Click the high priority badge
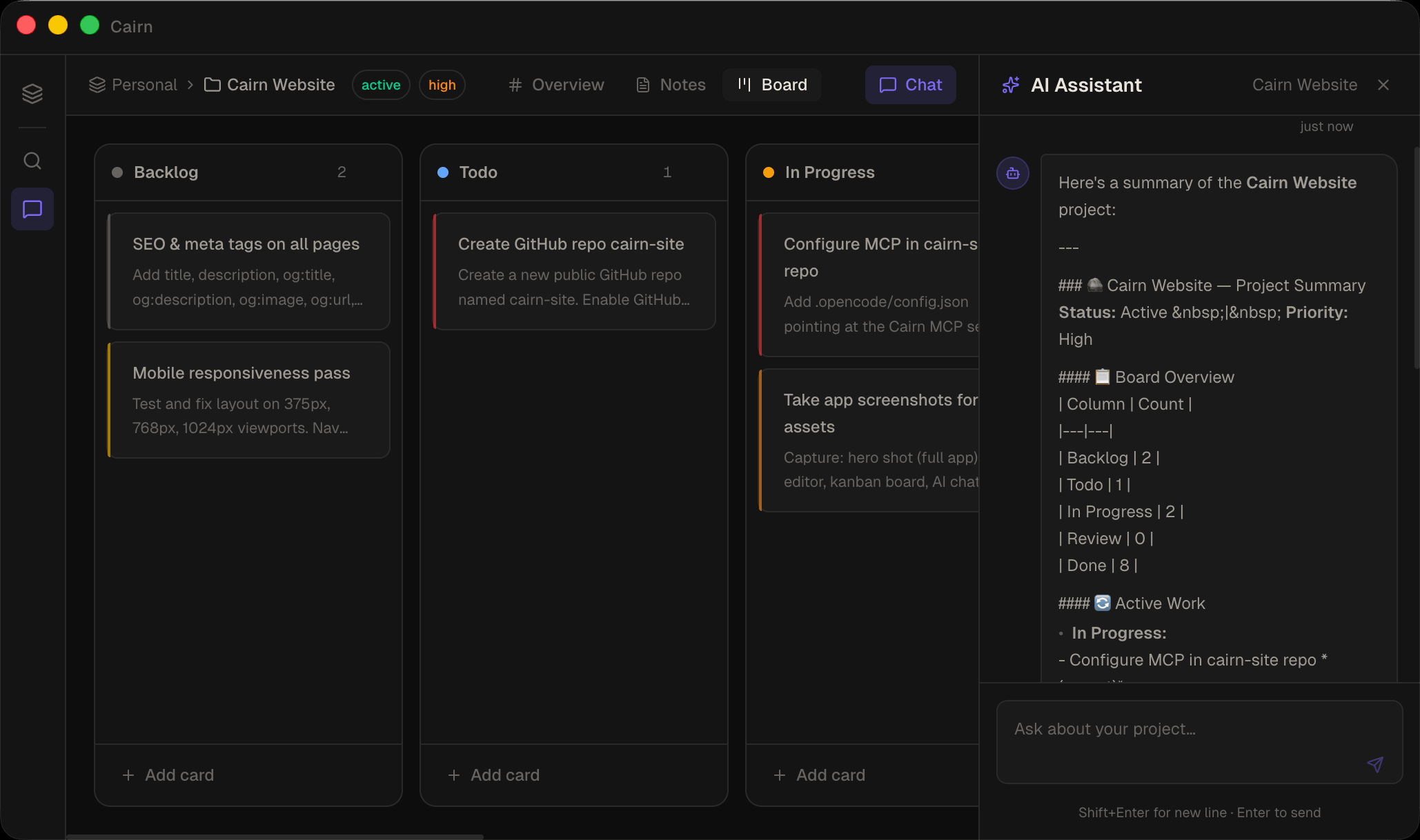Viewport: 1420px width, 840px height. pyautogui.click(x=442, y=85)
